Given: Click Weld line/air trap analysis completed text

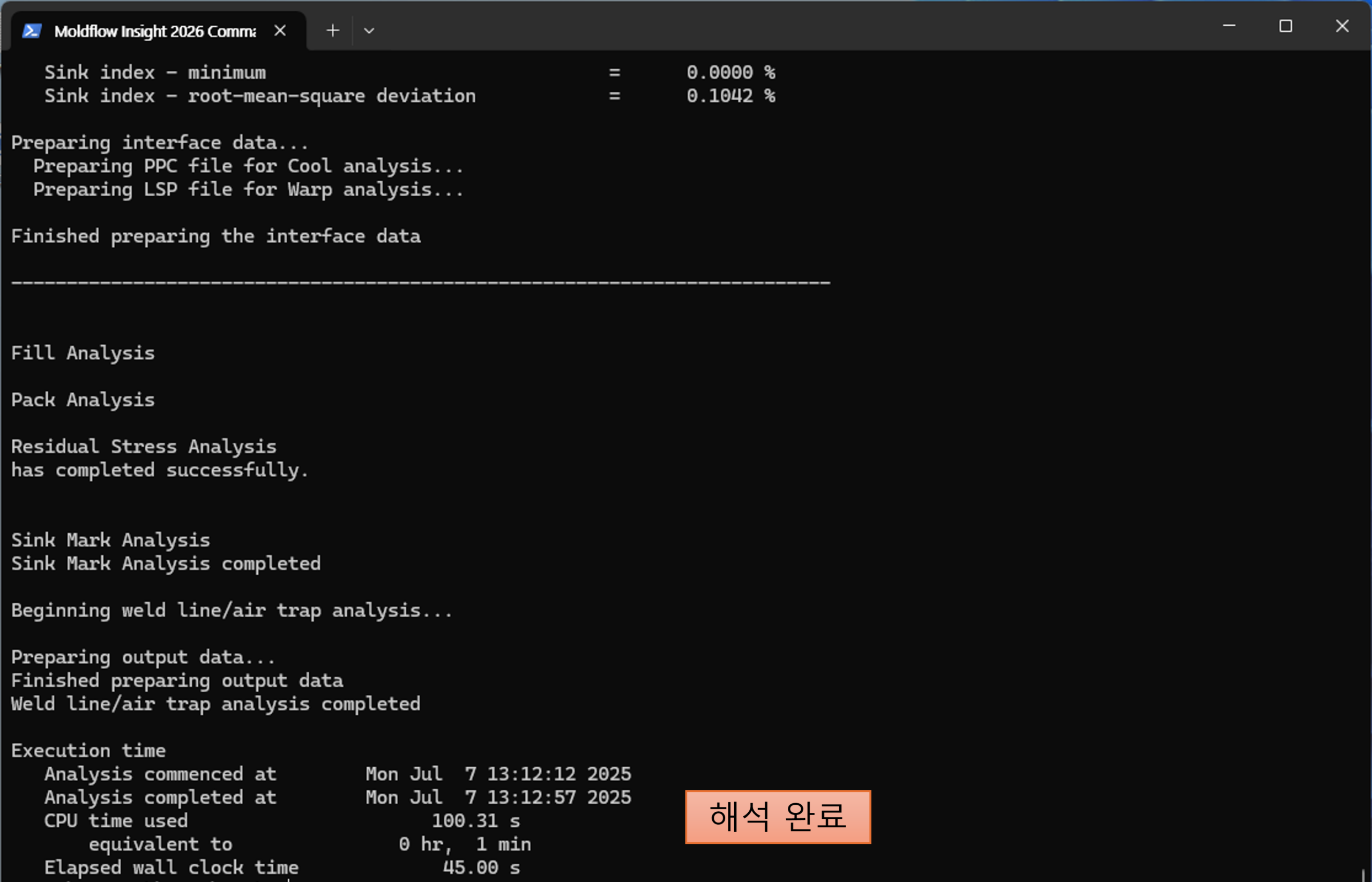Looking at the screenshot, I should click(215, 704).
